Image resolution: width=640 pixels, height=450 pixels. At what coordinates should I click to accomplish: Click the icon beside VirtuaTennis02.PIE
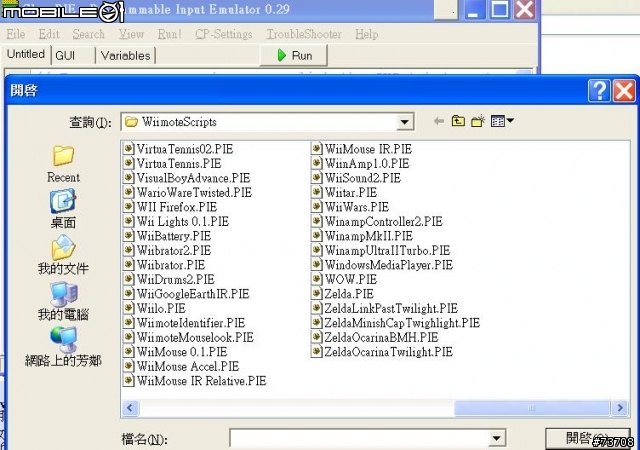pos(129,149)
